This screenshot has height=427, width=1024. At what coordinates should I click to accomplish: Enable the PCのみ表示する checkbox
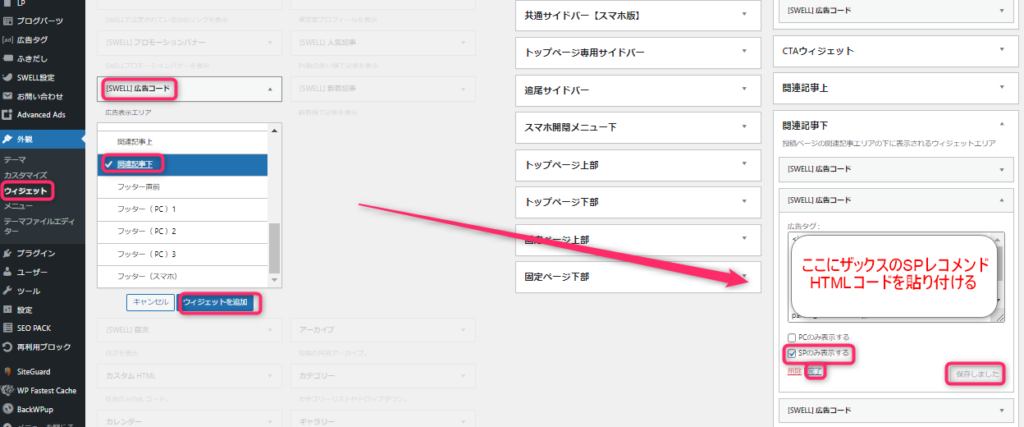(x=792, y=337)
